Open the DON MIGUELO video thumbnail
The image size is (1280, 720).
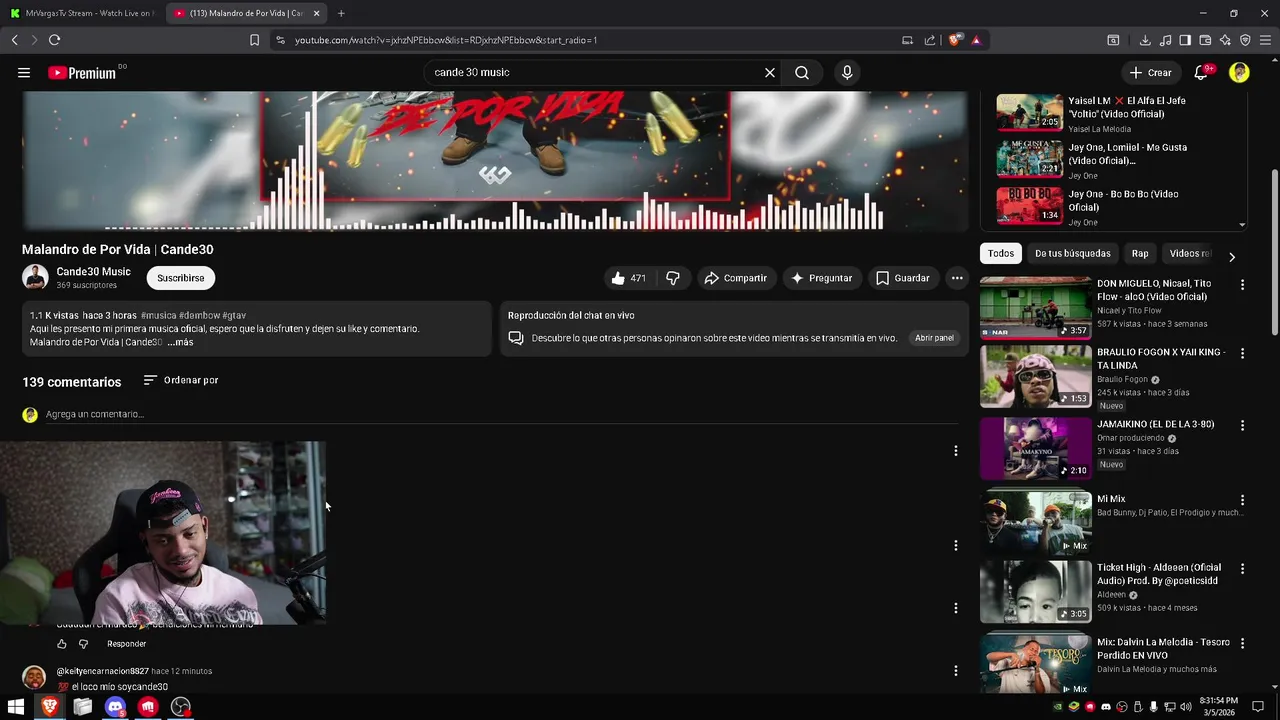click(1035, 307)
